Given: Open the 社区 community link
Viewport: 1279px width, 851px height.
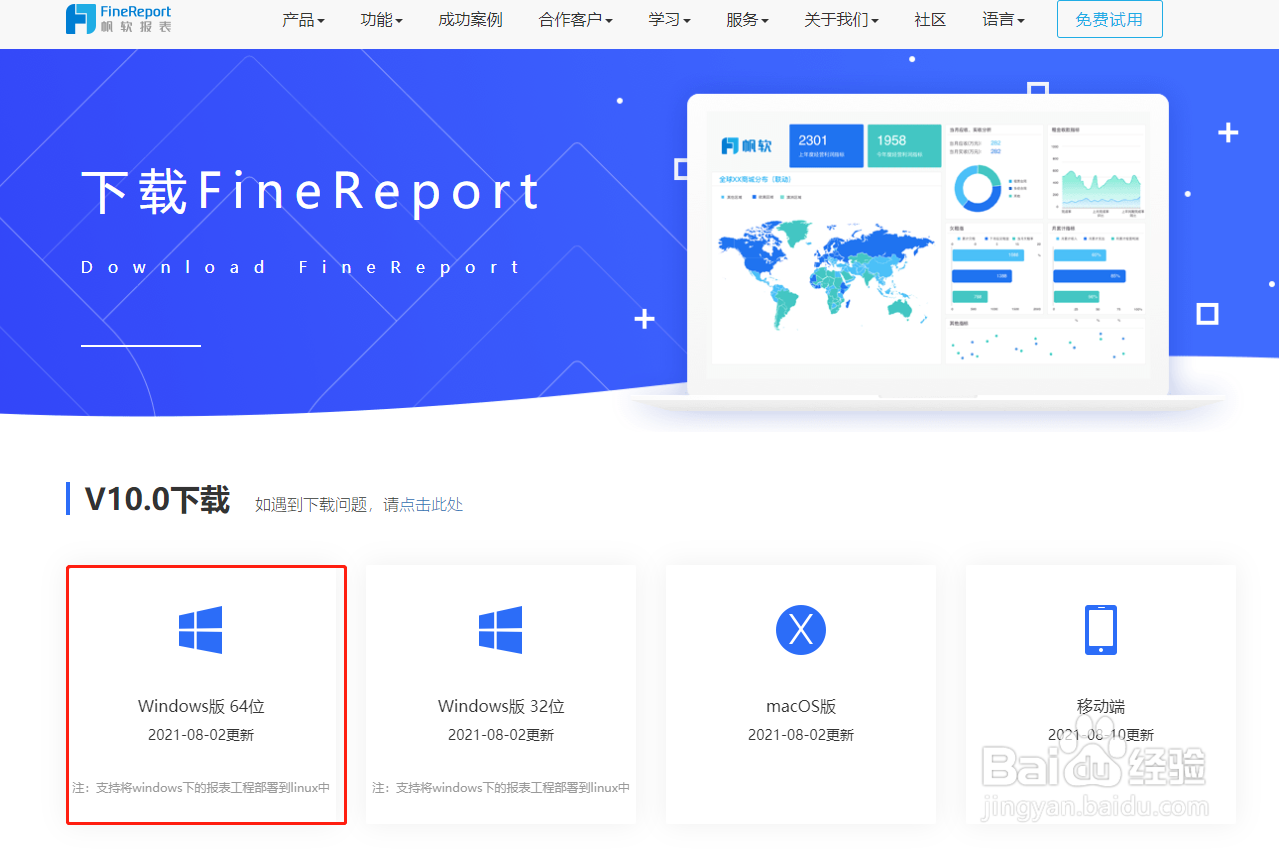Looking at the screenshot, I should click(930, 20).
